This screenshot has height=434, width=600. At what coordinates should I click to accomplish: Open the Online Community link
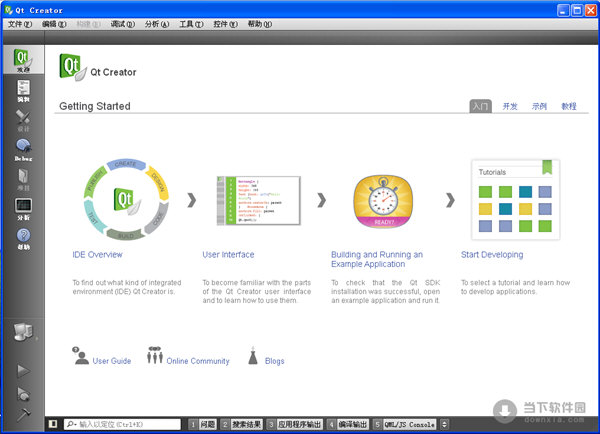tap(198, 361)
